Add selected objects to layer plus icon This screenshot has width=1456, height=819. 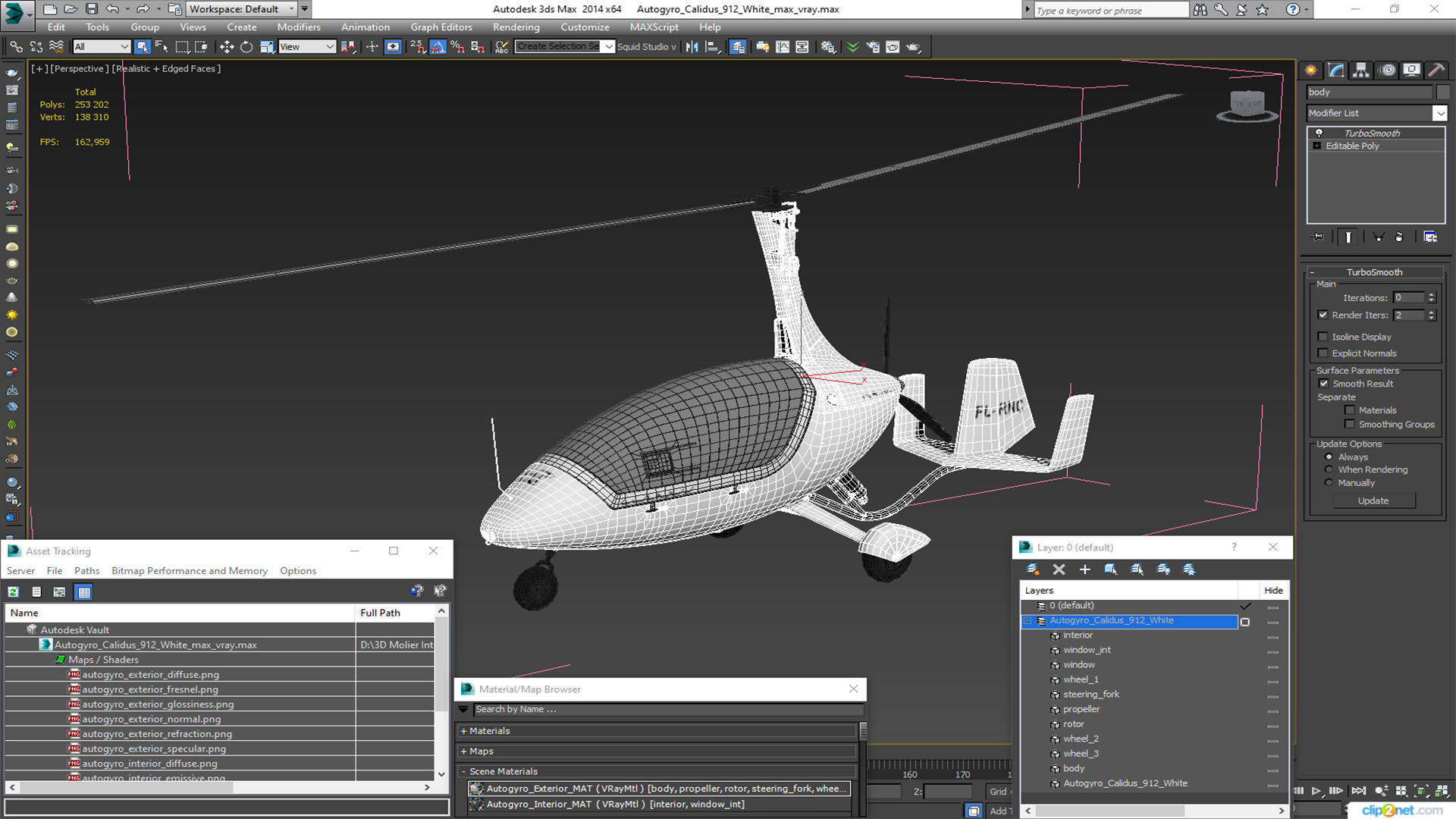(1085, 570)
